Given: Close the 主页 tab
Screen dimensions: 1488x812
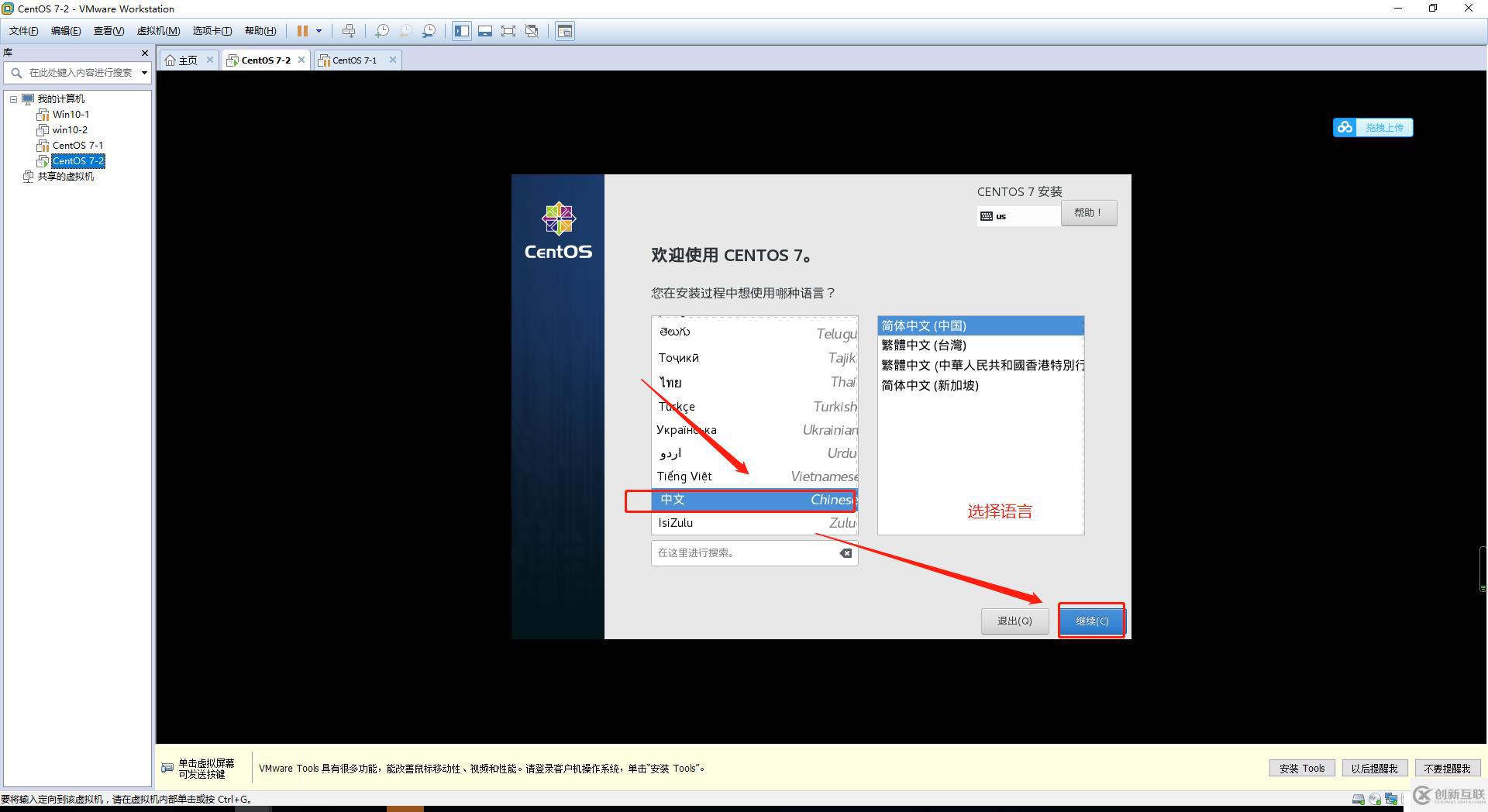Looking at the screenshot, I should click(x=209, y=60).
